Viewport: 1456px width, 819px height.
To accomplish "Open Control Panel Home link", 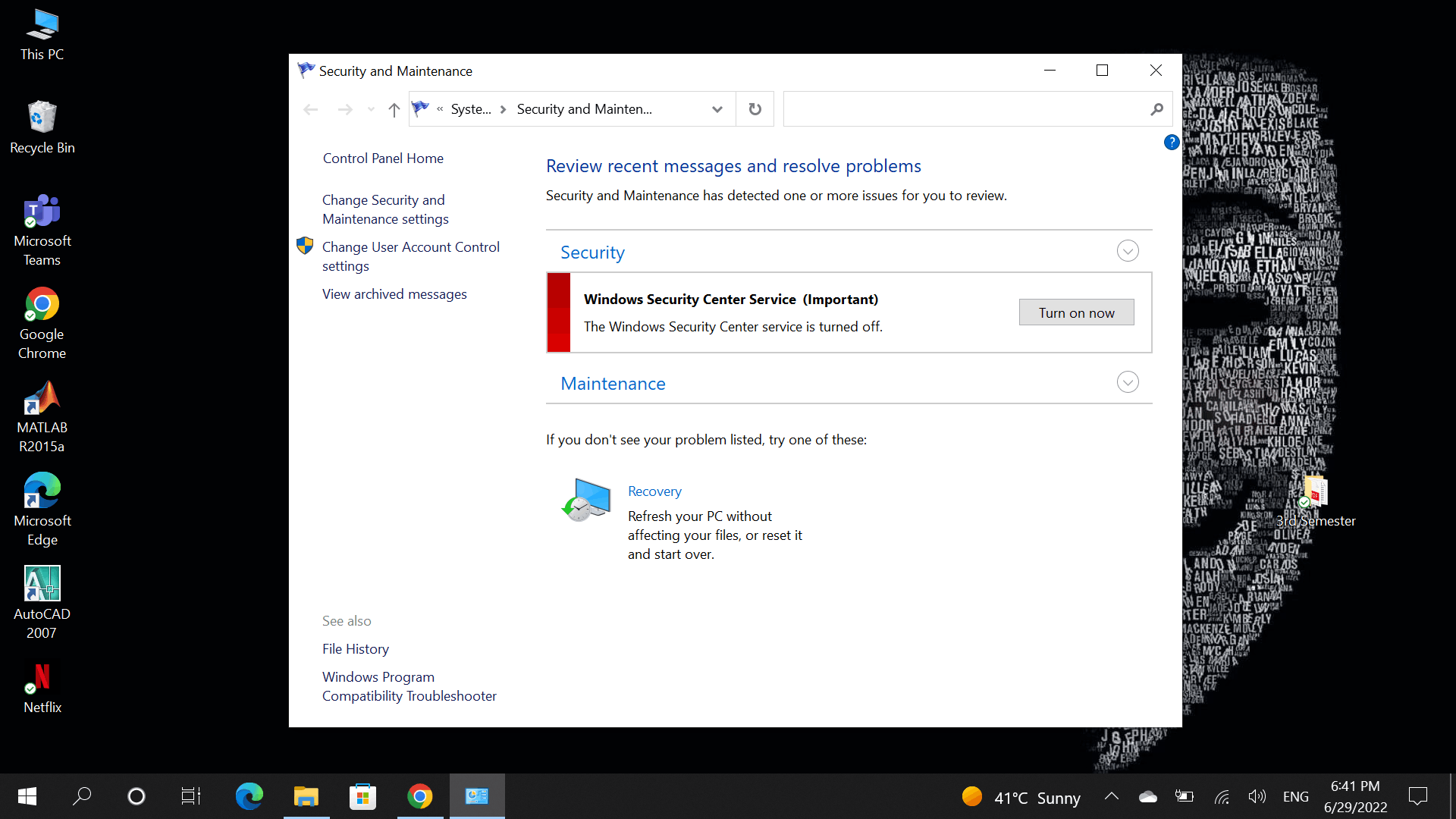I will coord(383,158).
